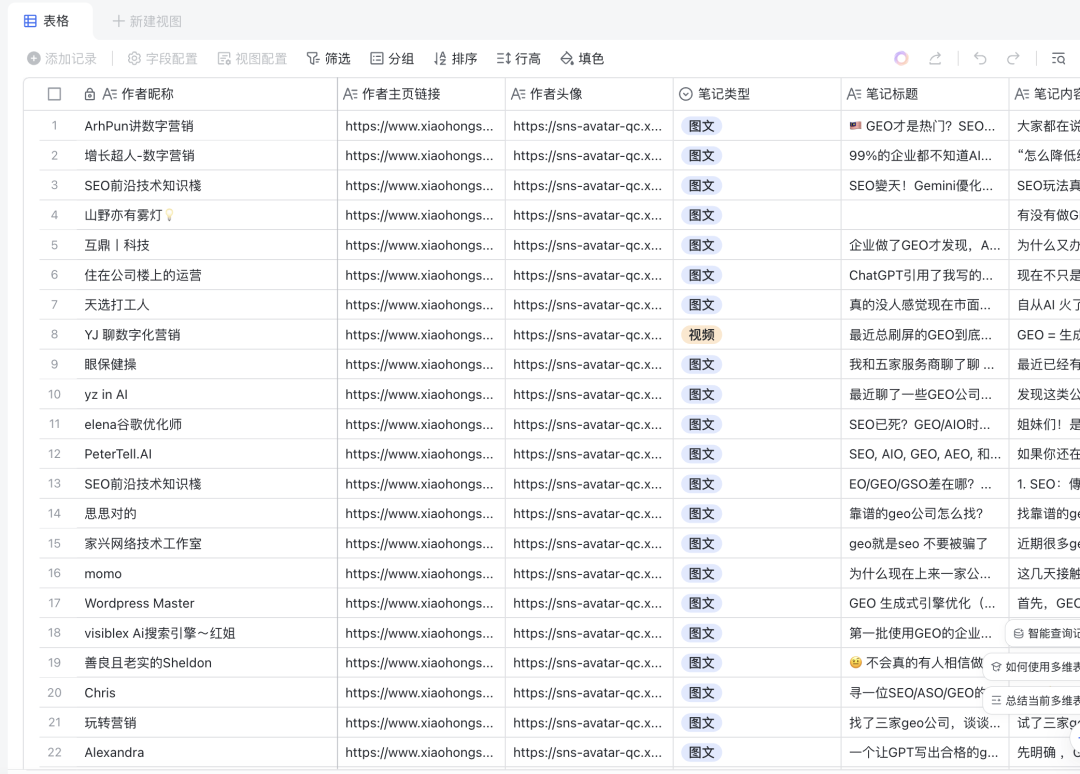Screen dimensions: 1080x774
Task: Toggle the select-all checkbox in header row
Action: coord(55,94)
